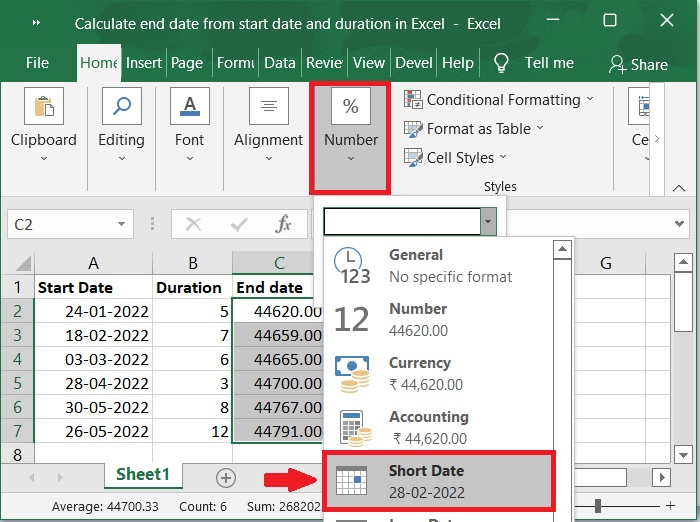Expand the Name Box dropdown arrow
Image resolution: width=700 pixels, height=522 pixels.
(x=122, y=225)
